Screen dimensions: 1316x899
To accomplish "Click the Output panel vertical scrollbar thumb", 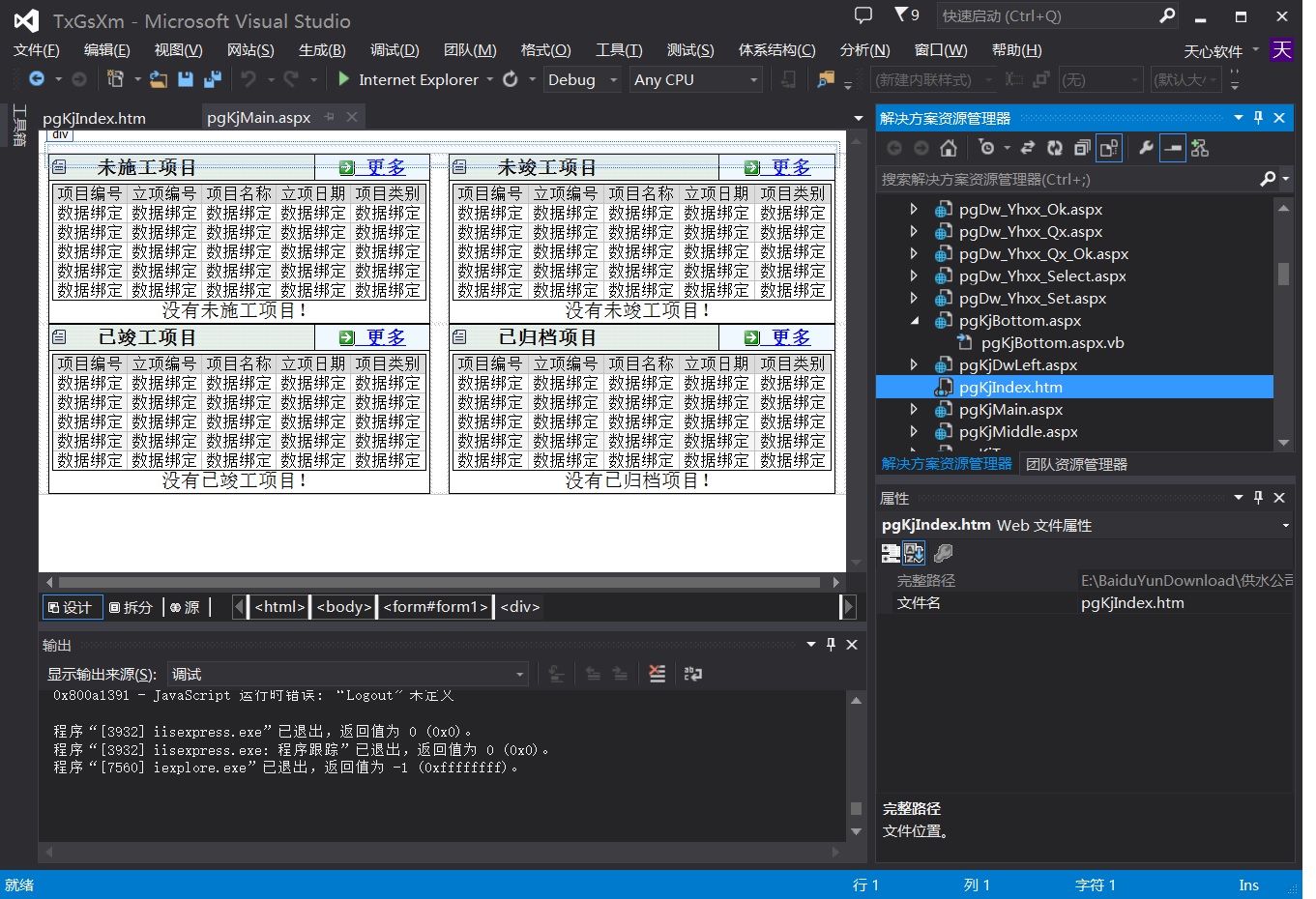I will 856,808.
